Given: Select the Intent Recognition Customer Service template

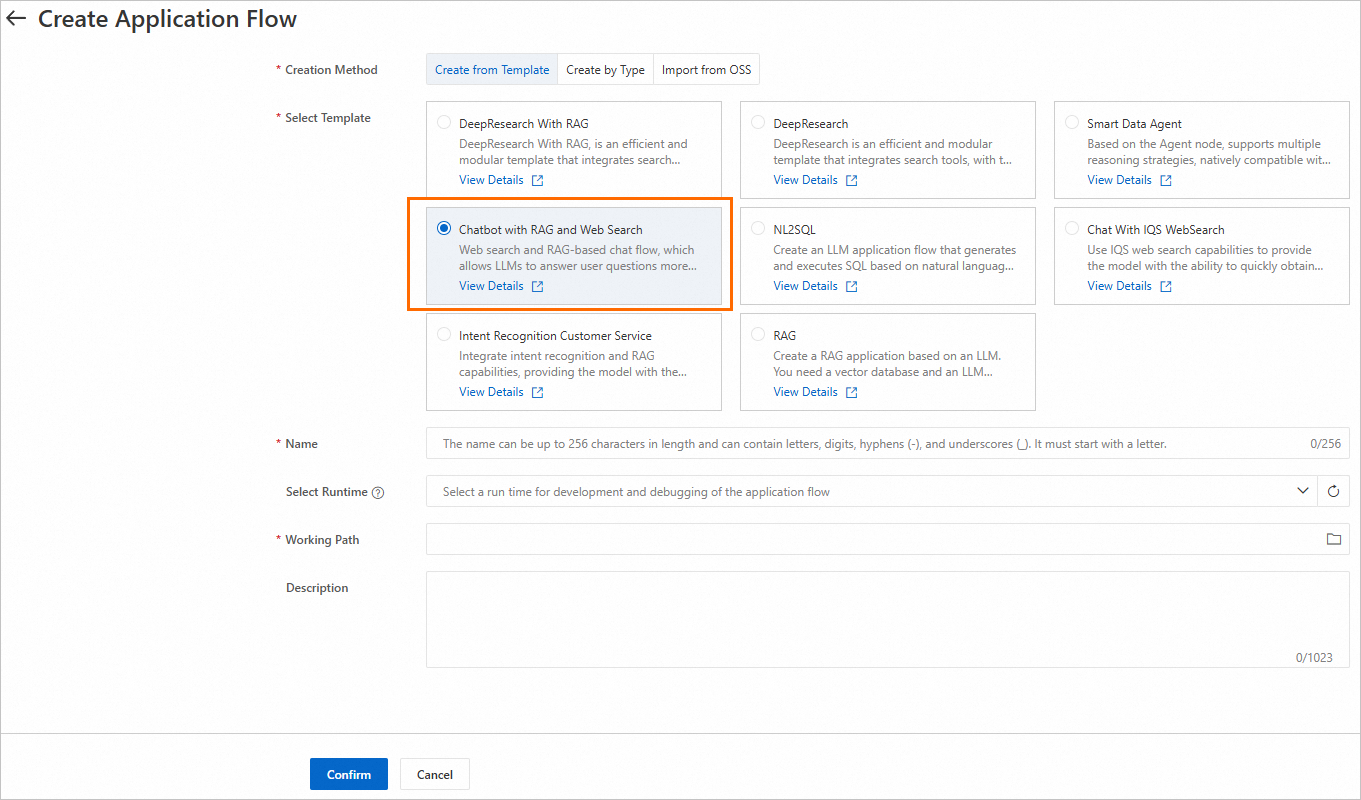Looking at the screenshot, I should tap(443, 333).
